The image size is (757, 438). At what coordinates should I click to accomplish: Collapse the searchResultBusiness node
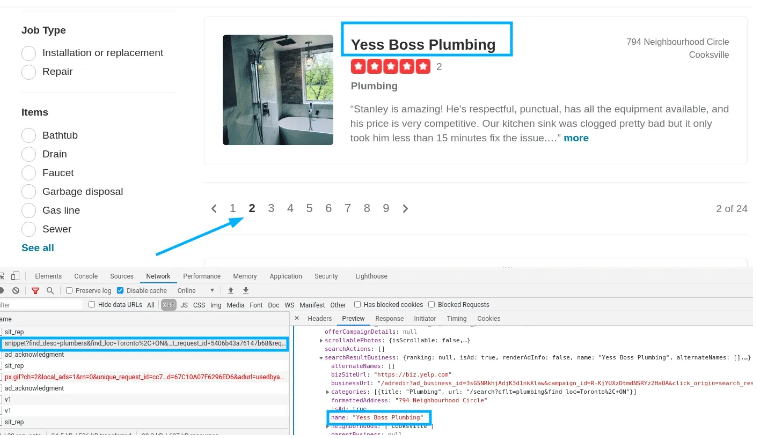pyautogui.click(x=322, y=358)
